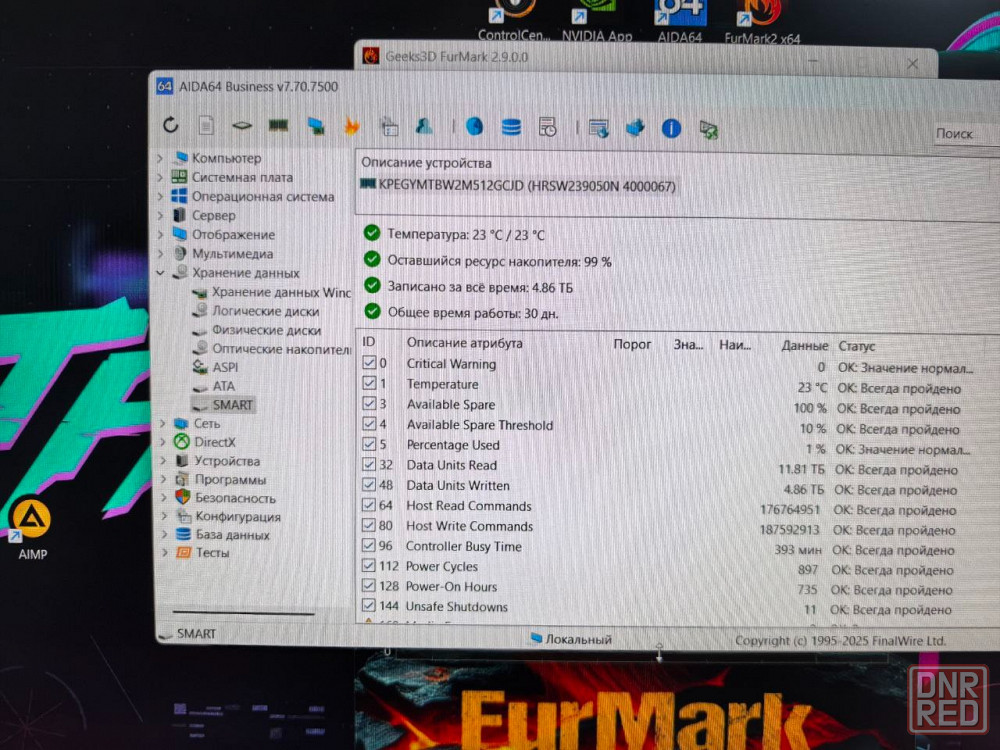
Task: Toggle checkbox for Power Cycles attribute
Action: 369,566
